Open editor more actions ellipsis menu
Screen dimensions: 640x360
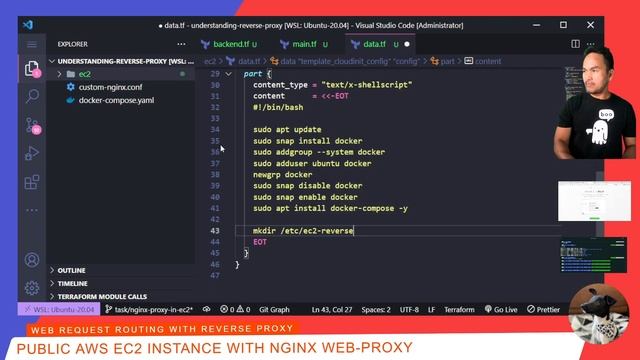[x=591, y=44]
